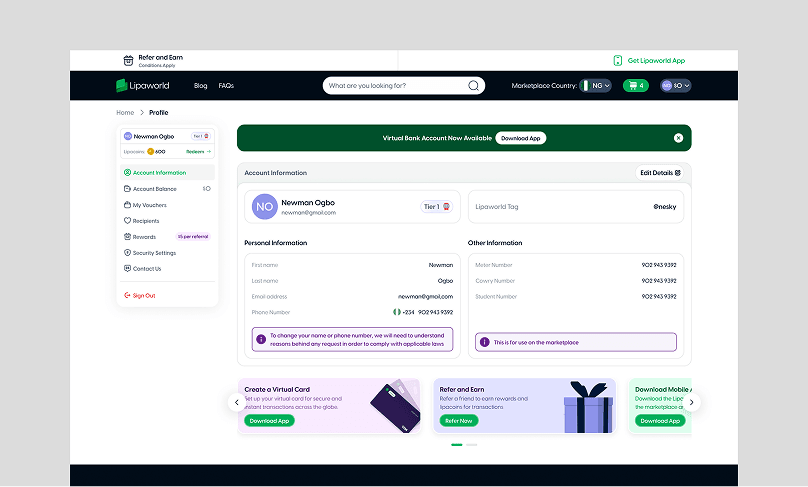Click the NO avatar in navigation bar
Image resolution: width=808 pixels, height=487 pixels.
666,86
